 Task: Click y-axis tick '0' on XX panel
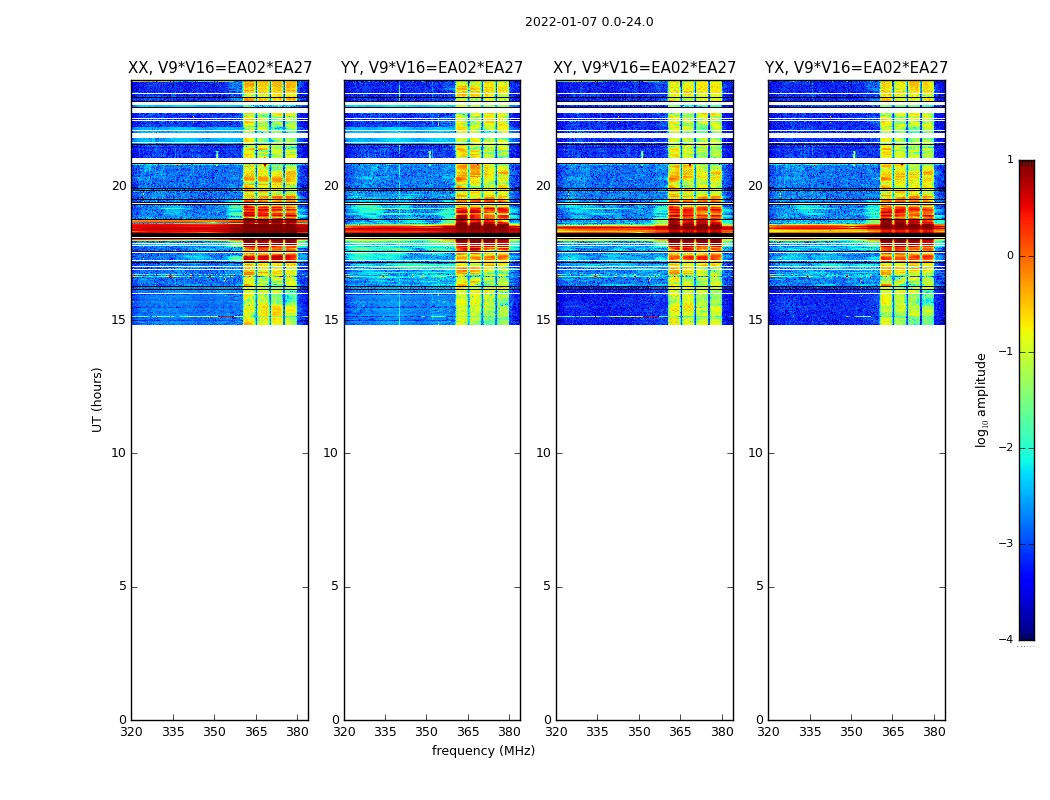click(123, 720)
